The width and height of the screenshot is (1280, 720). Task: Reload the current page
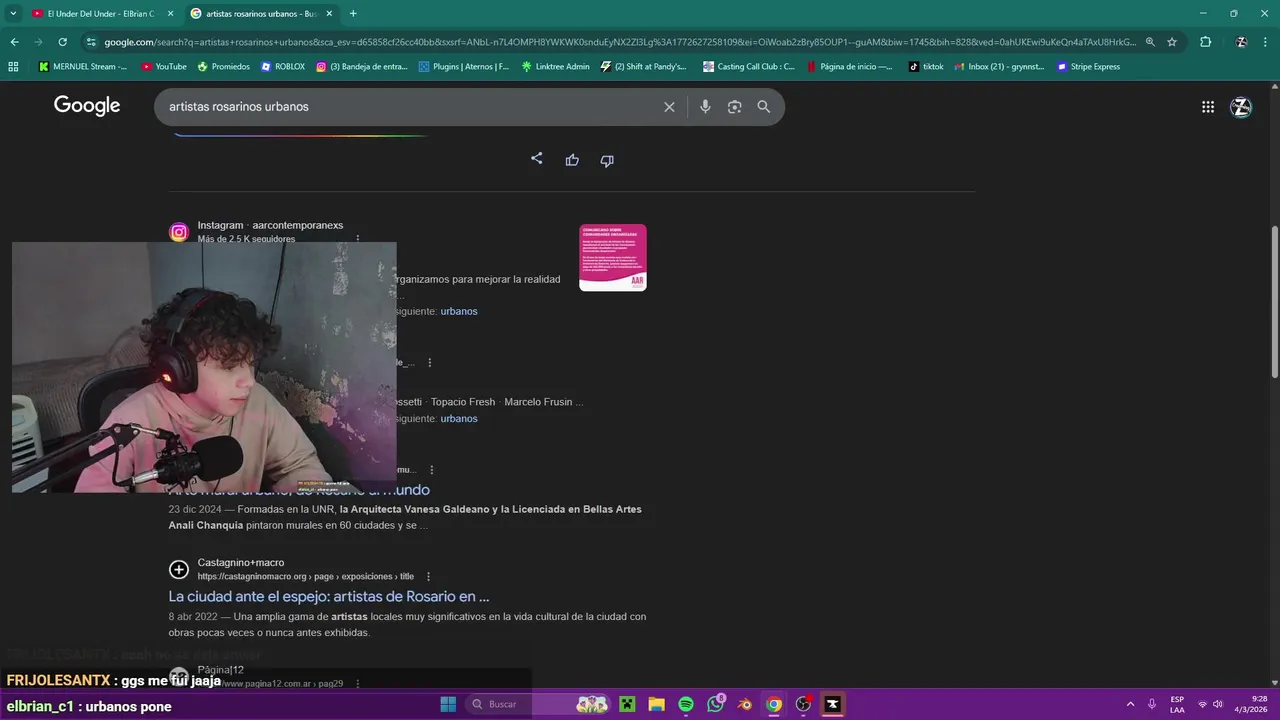pos(62,42)
